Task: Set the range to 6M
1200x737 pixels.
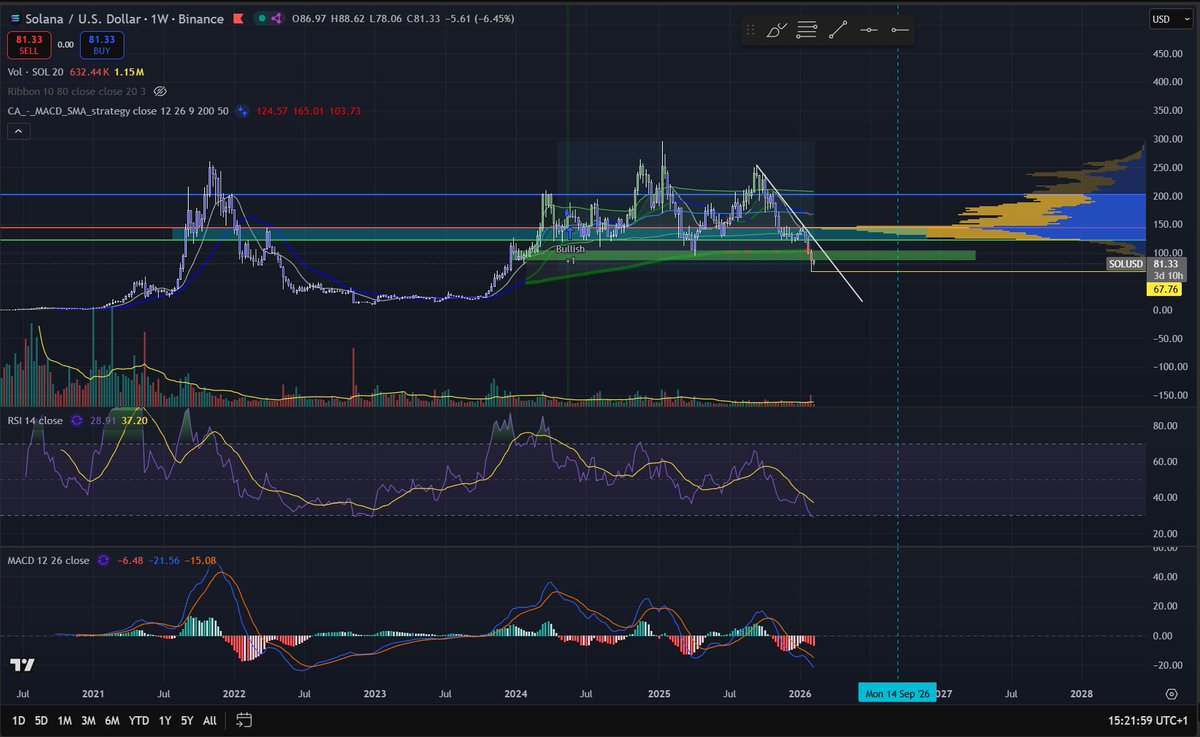Action: click(114, 720)
